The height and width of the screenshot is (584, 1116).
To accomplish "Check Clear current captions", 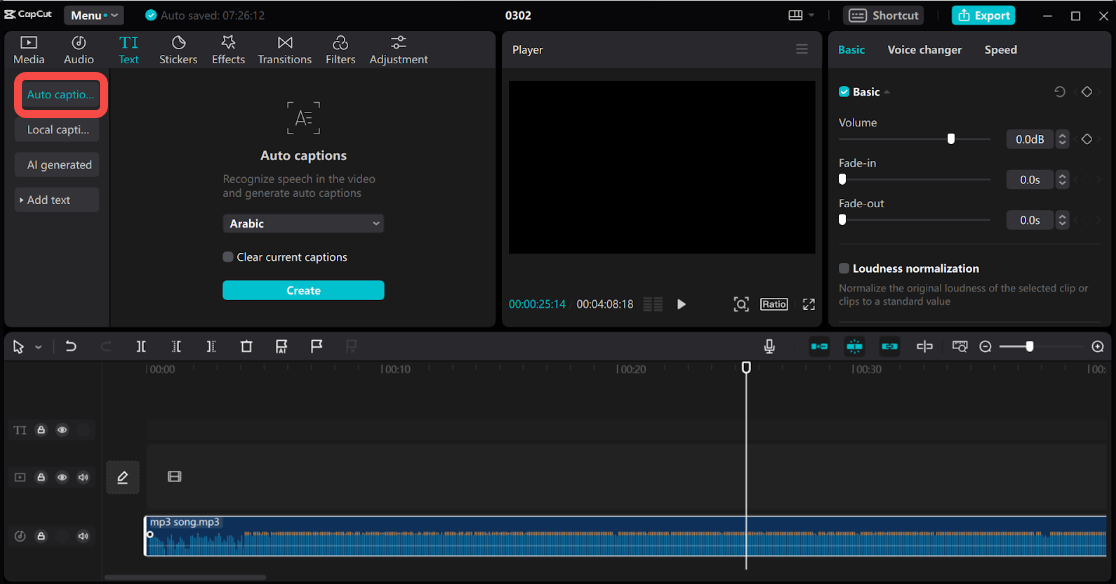I will (228, 257).
